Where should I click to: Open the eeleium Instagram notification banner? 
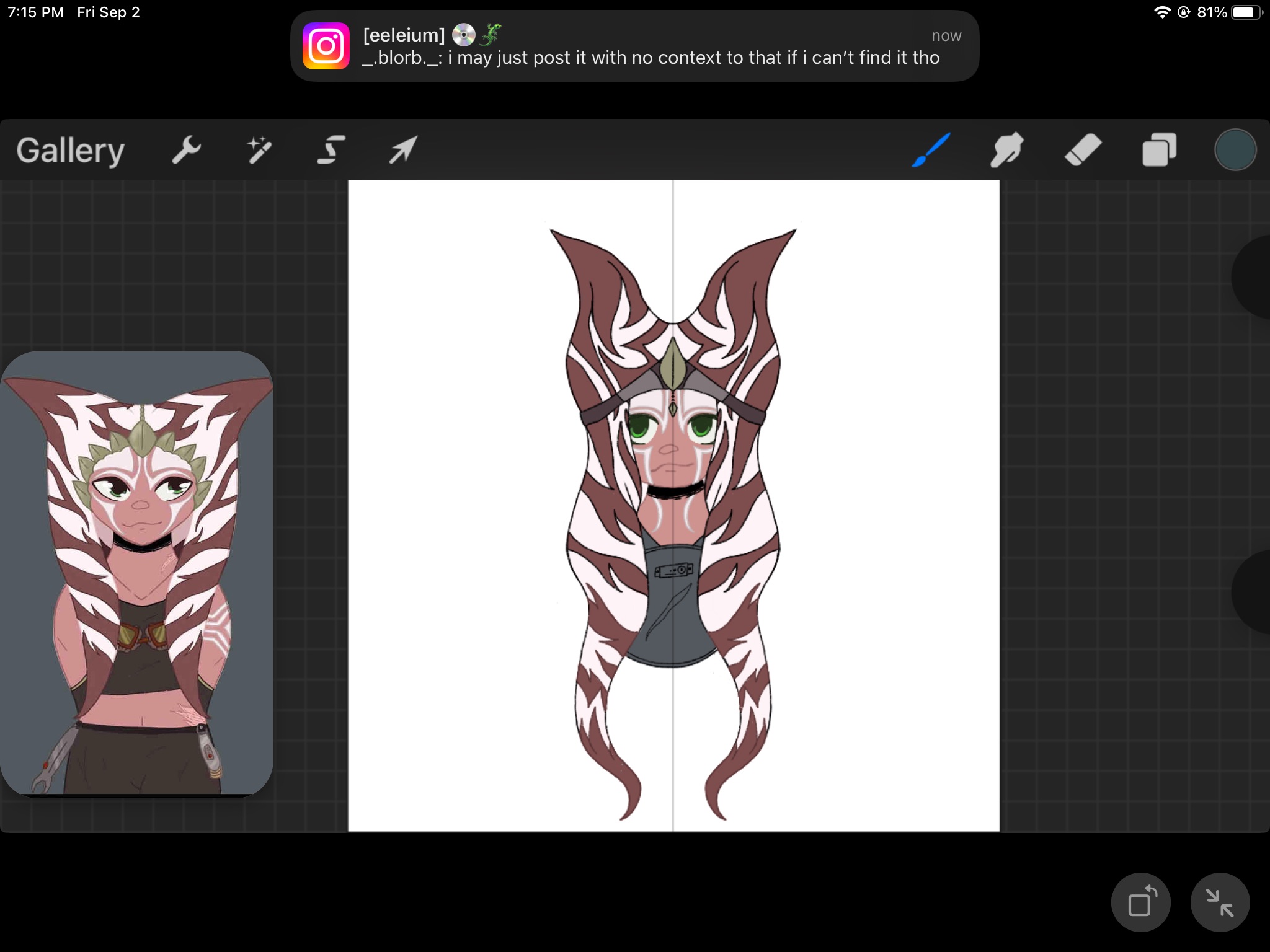pos(634,46)
